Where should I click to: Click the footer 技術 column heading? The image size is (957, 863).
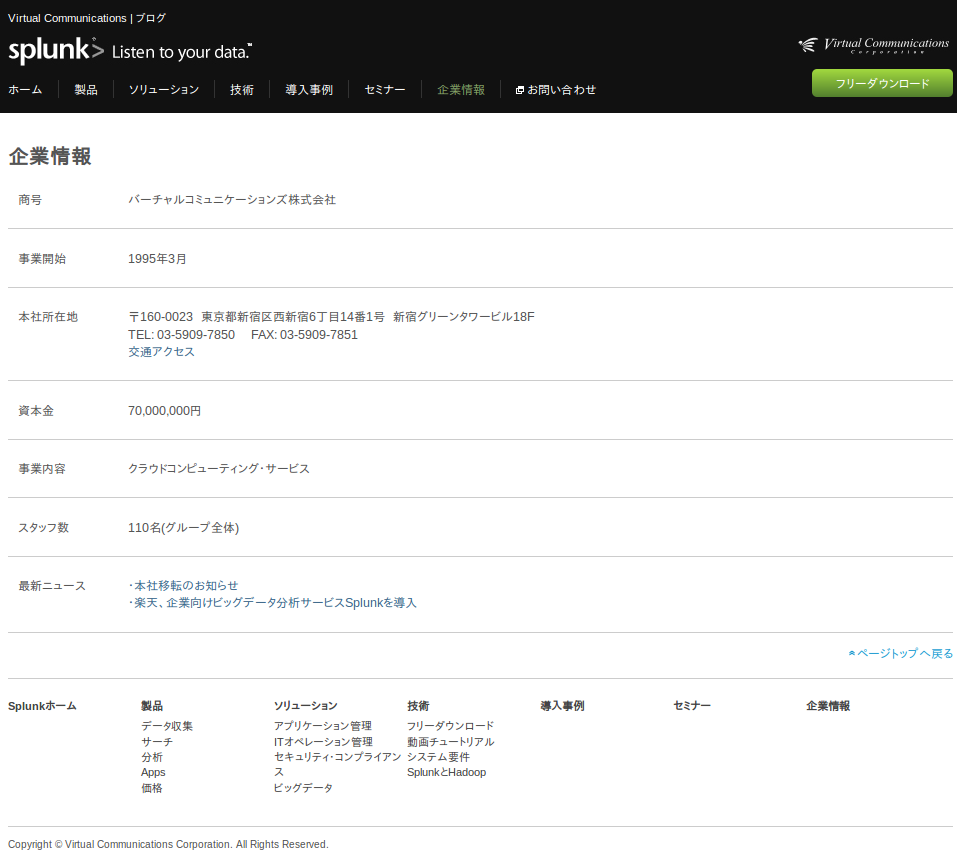click(418, 706)
